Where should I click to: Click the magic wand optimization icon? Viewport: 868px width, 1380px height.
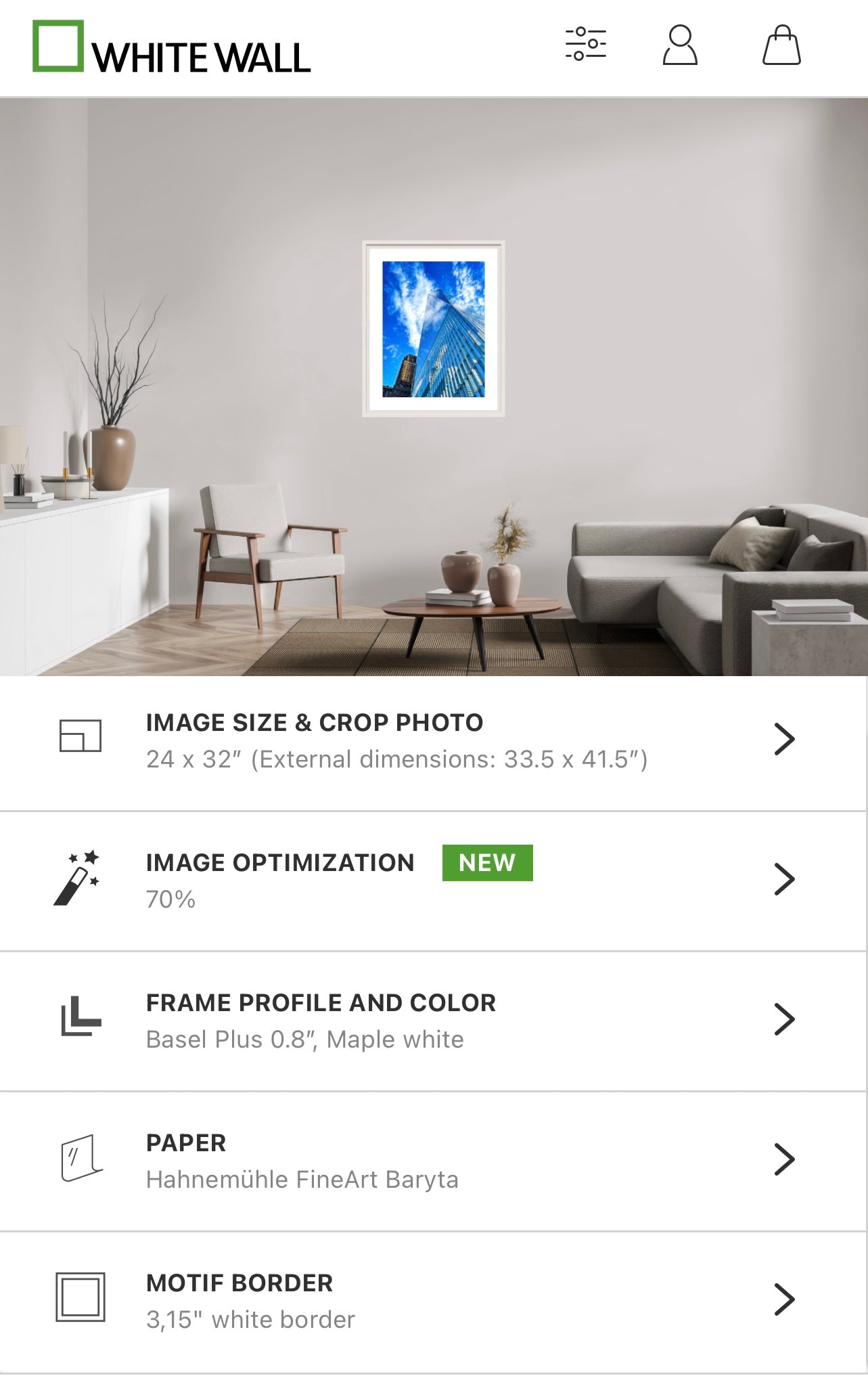(77, 878)
